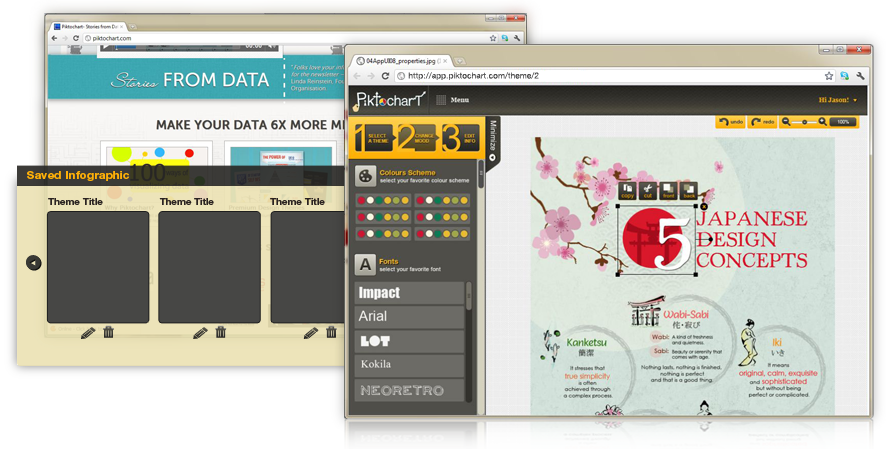Image resolution: width=886 pixels, height=466 pixels.
Task: Delete first saved infographic with trash icon
Action: pyautogui.click(x=108, y=332)
